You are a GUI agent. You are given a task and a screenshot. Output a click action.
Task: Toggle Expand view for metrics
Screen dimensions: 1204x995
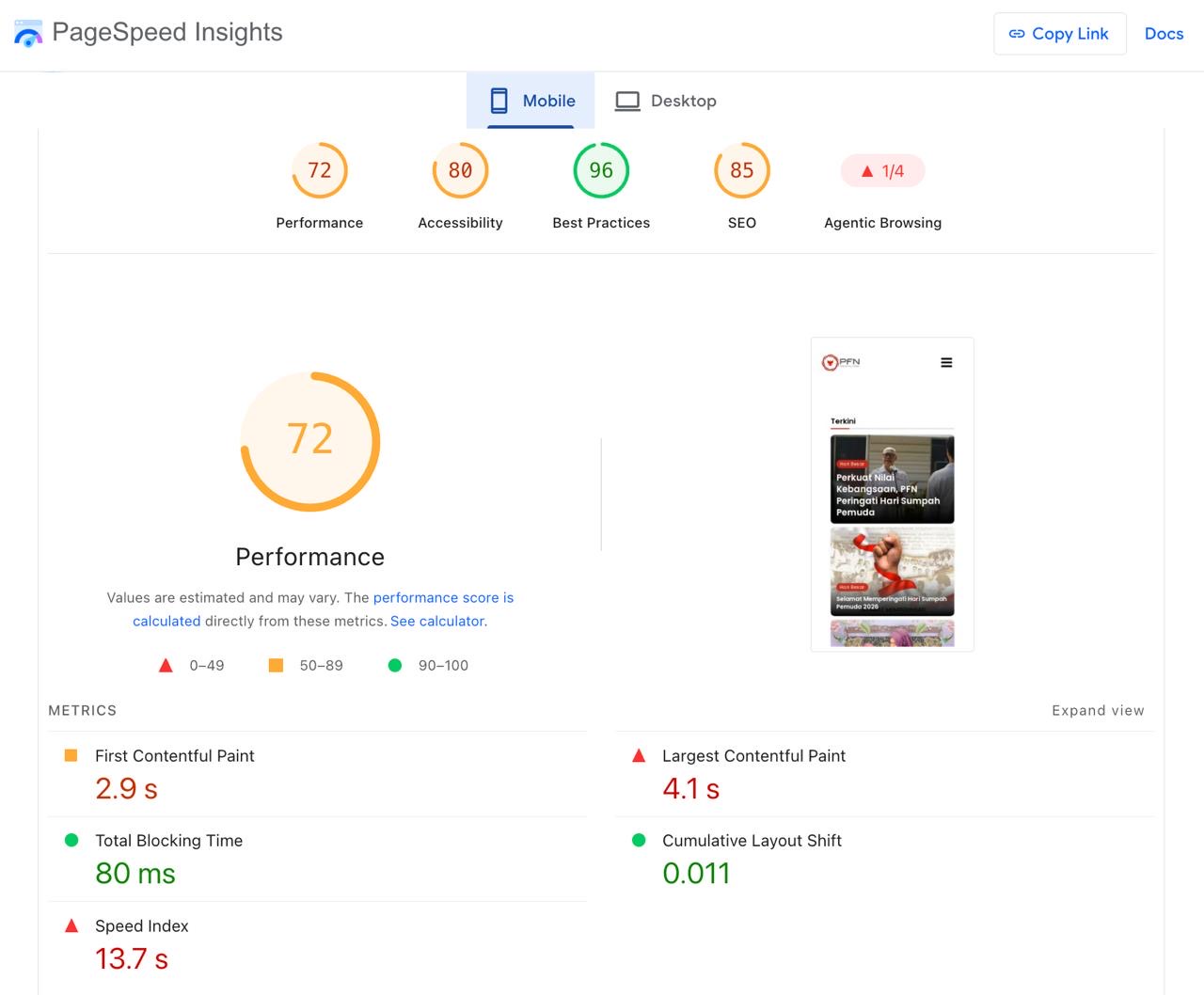pyautogui.click(x=1098, y=710)
